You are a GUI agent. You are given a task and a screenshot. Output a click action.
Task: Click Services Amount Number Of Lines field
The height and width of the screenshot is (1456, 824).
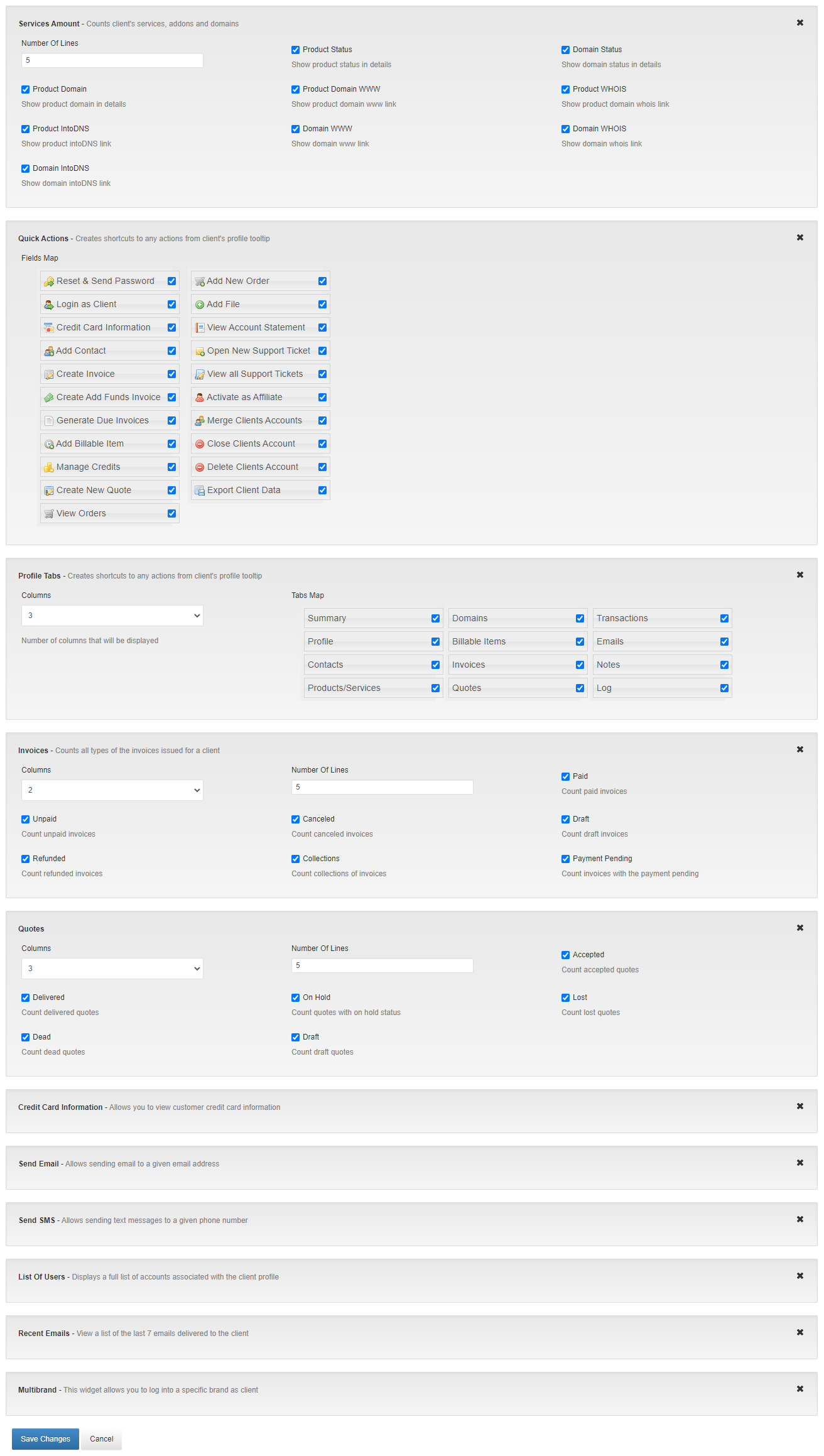112,60
